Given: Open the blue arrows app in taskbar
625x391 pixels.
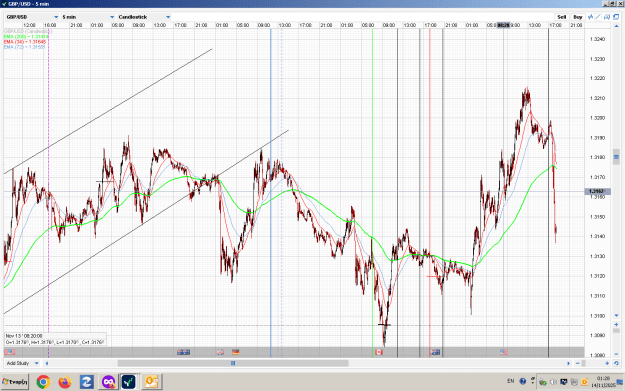Looking at the screenshot, I should (x=86, y=382).
